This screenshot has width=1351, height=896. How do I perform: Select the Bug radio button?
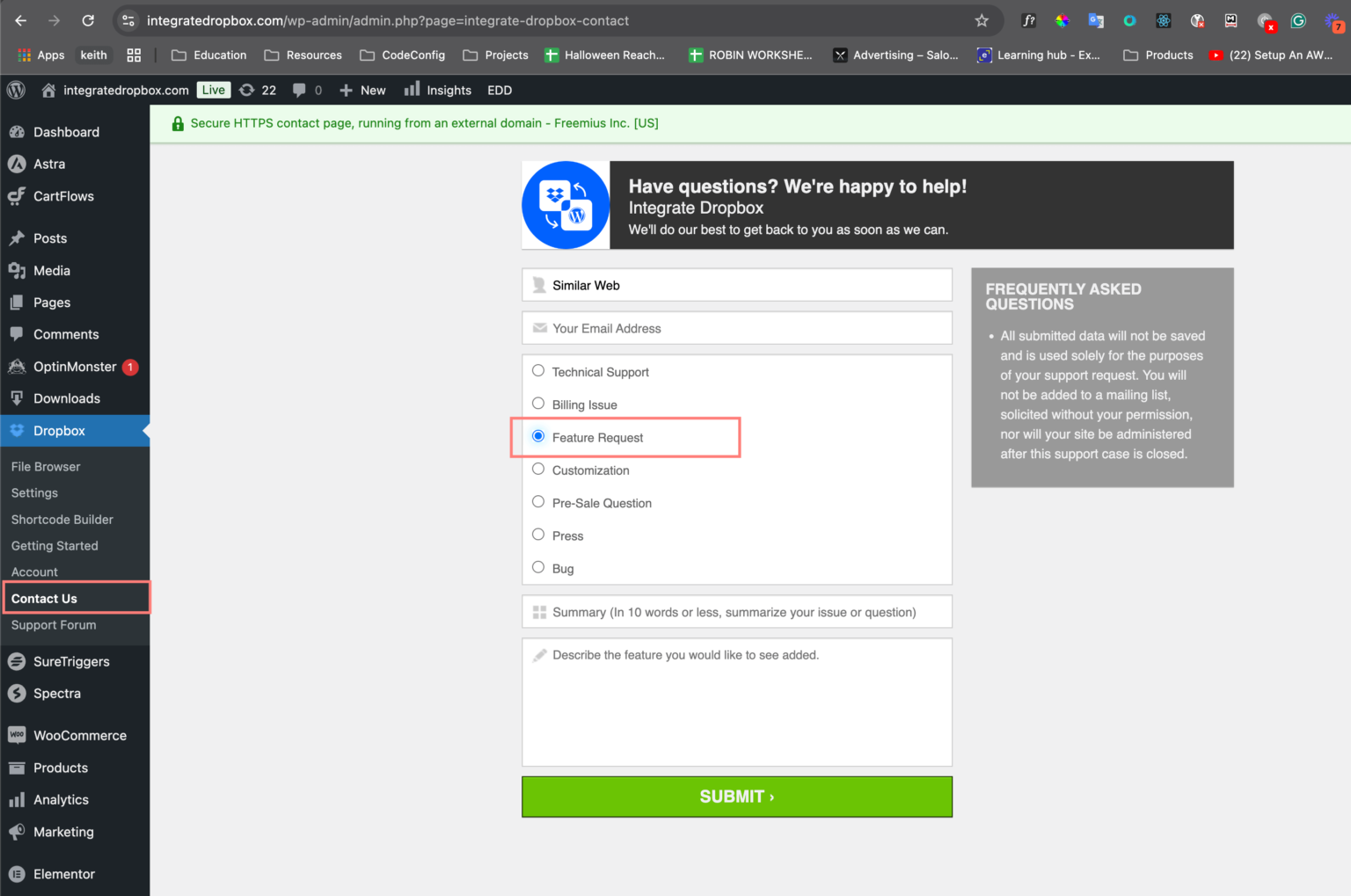coord(537,566)
